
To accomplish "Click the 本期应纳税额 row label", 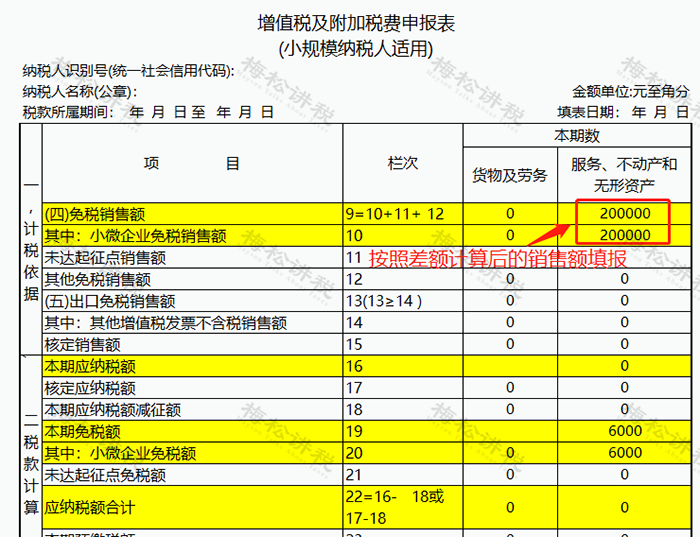I will pyautogui.click(x=90, y=366).
